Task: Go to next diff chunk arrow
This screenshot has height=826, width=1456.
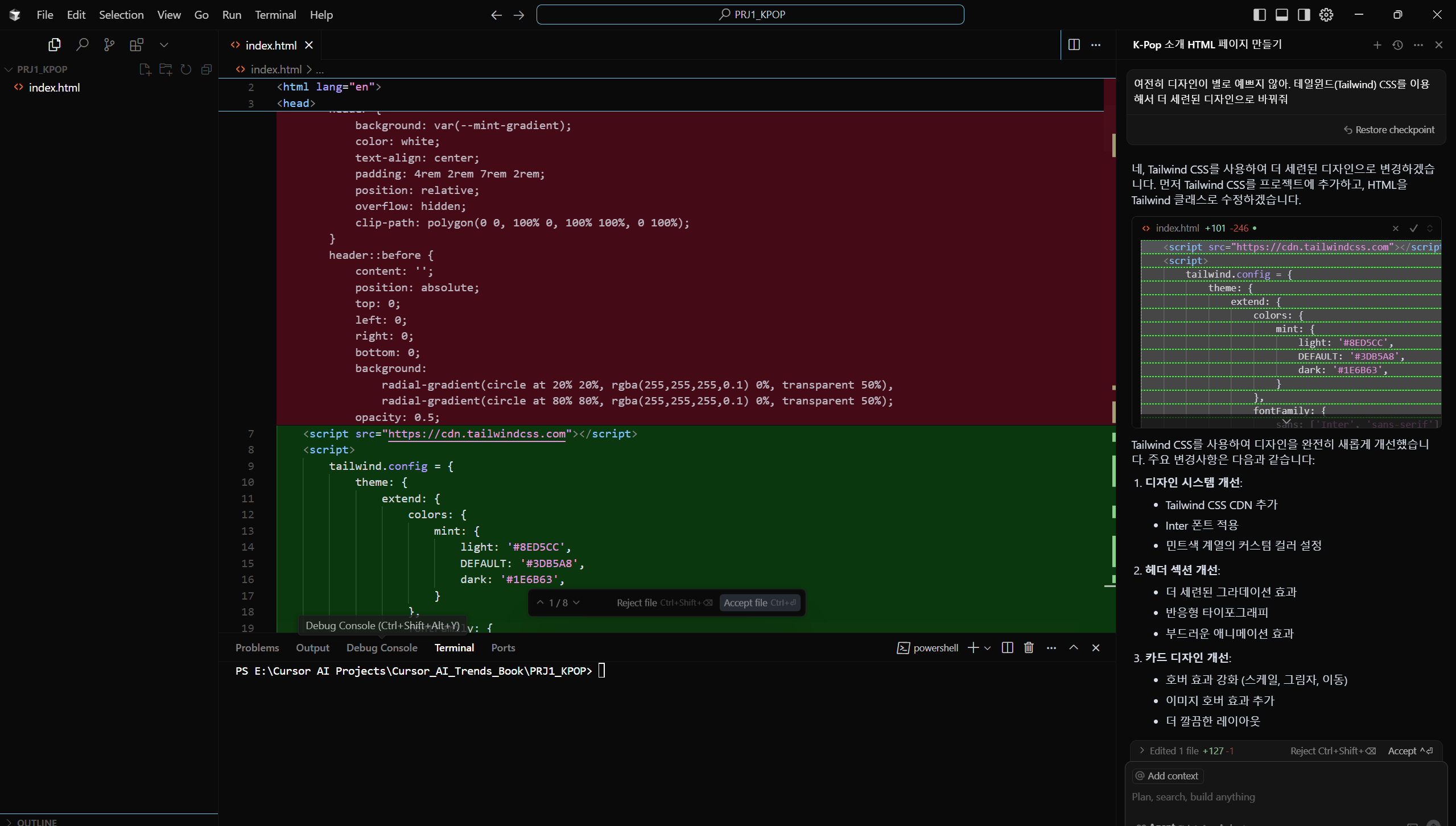Action: coord(576,602)
